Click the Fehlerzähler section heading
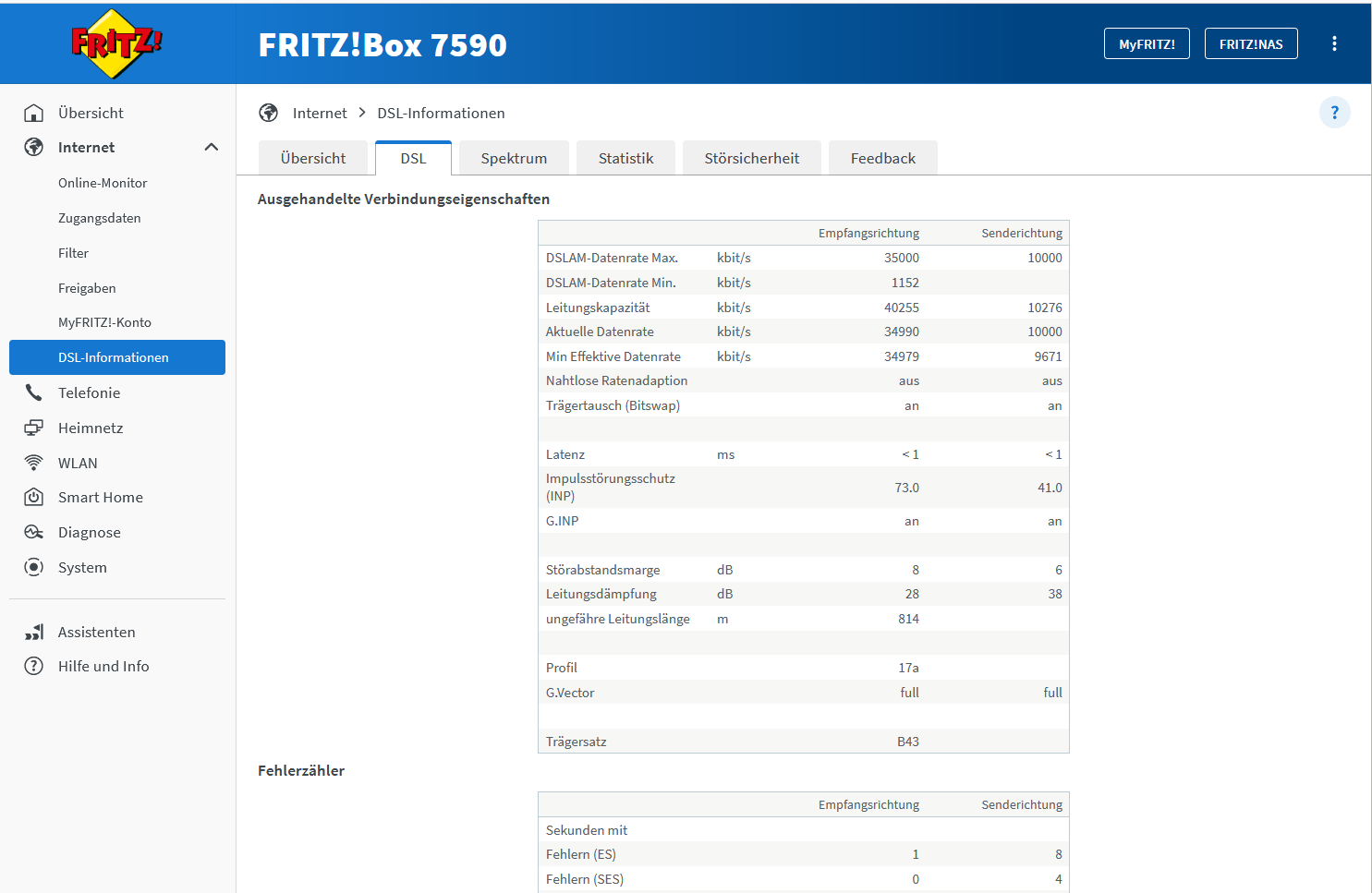This screenshot has width=1372, height=893. [301, 770]
